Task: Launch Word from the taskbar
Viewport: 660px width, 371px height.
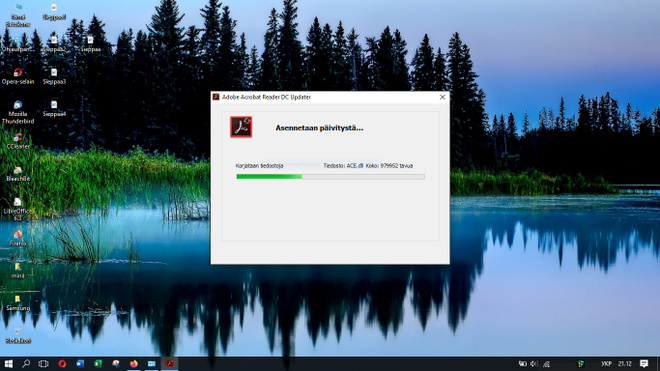Action: coord(80,363)
